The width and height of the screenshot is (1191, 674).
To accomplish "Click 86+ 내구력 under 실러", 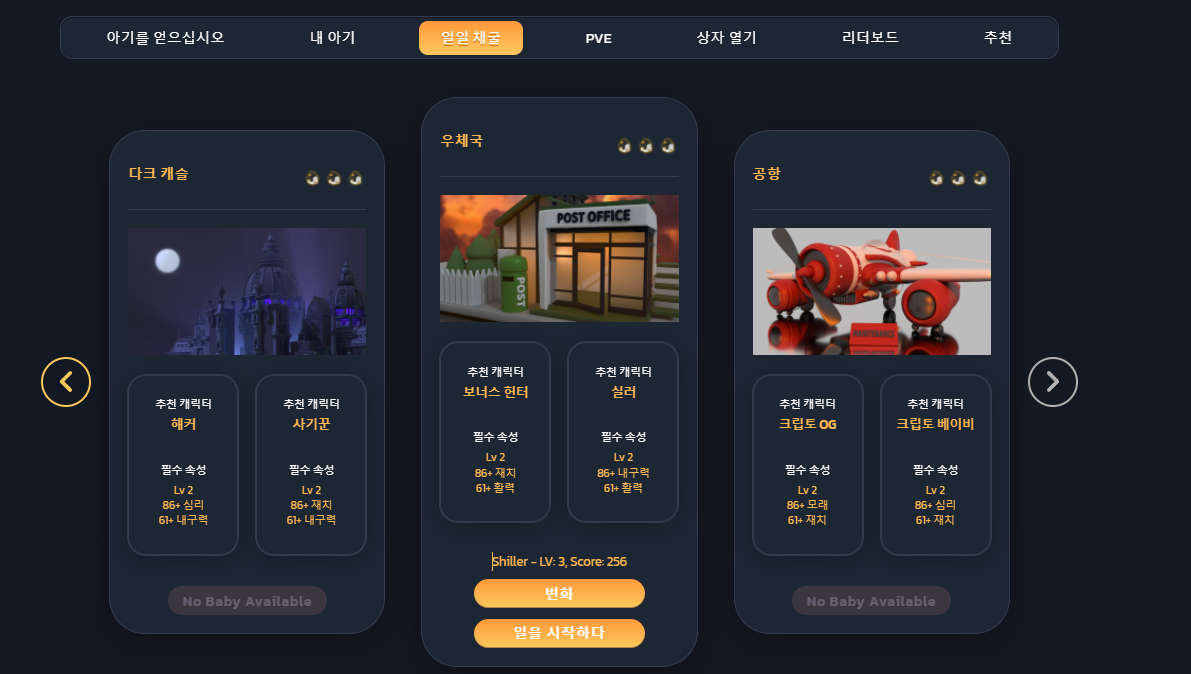I will [x=623, y=473].
